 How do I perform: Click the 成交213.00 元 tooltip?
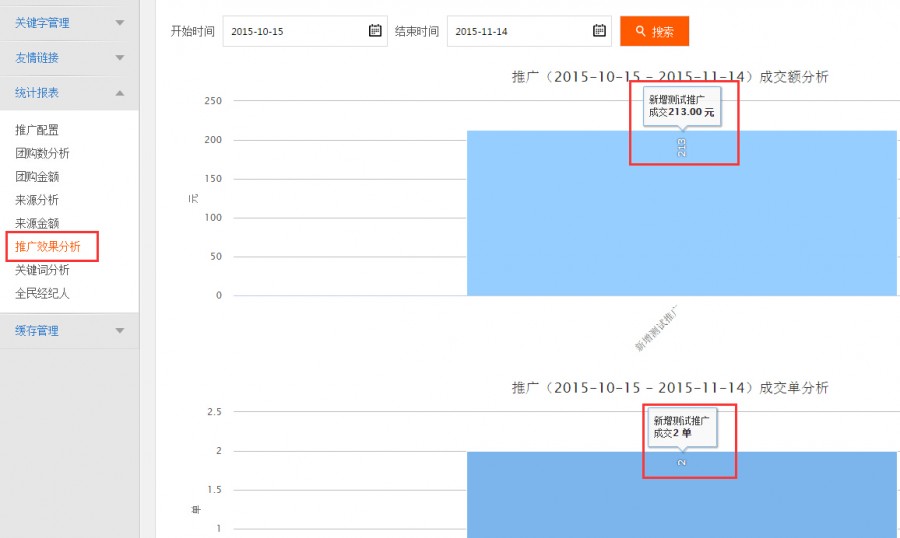[682, 106]
